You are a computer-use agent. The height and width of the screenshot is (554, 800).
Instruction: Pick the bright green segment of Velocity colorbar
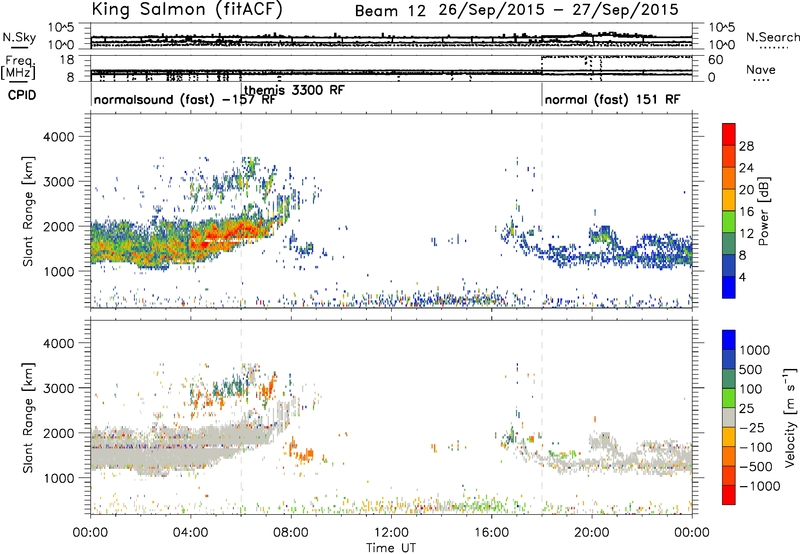point(729,398)
